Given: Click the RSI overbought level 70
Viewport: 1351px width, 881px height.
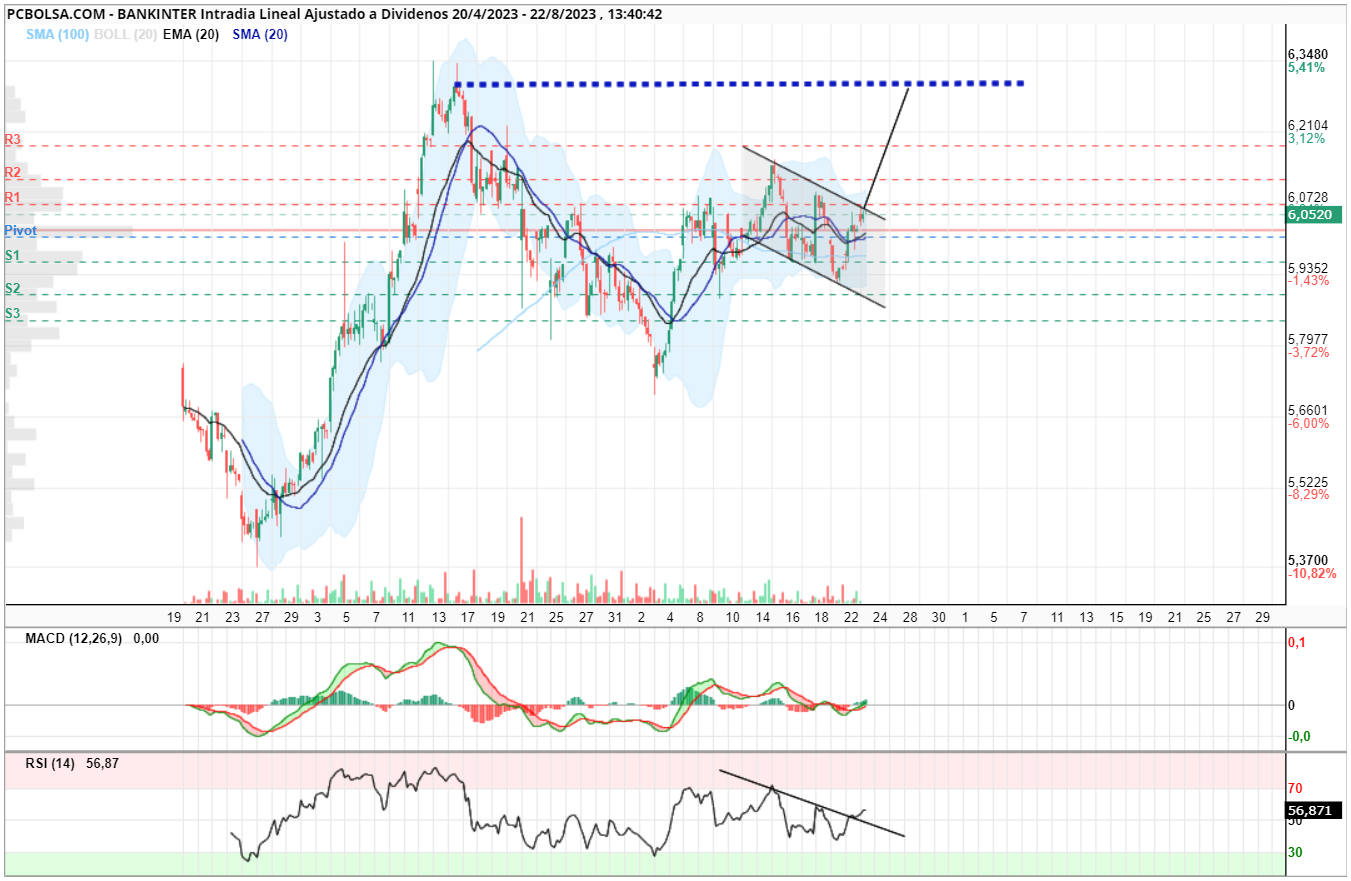Looking at the screenshot, I should pos(1294,788).
